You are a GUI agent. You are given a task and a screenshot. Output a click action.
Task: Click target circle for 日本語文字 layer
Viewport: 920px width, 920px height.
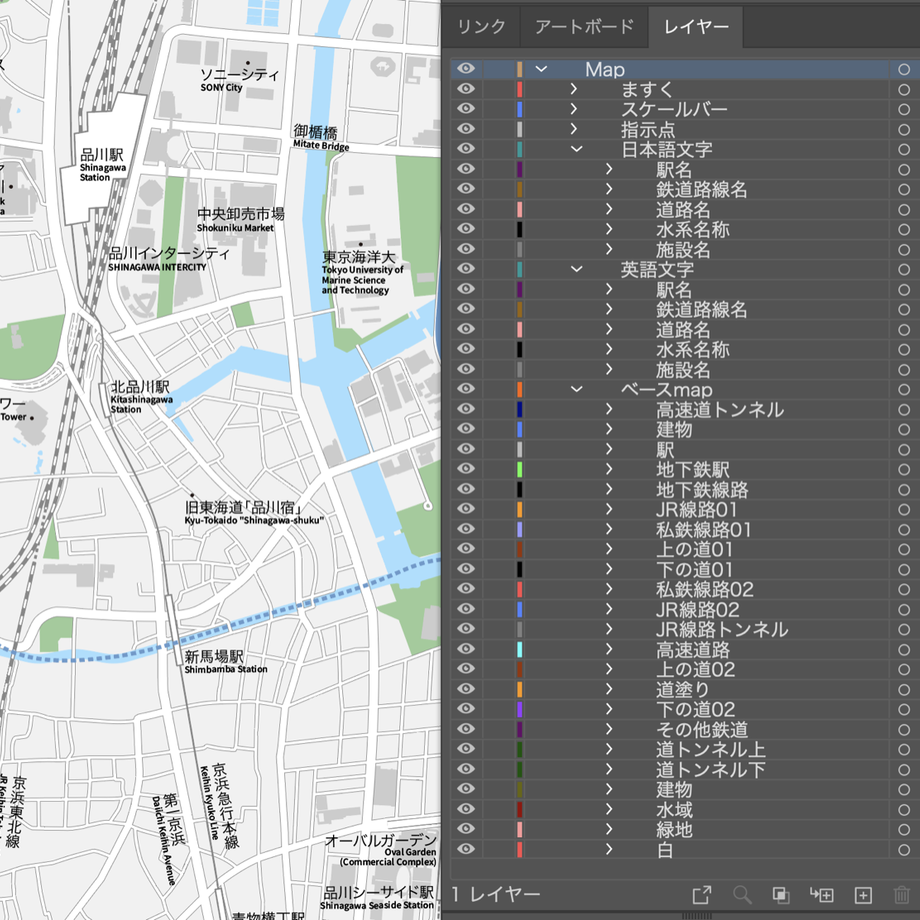tap(904, 149)
